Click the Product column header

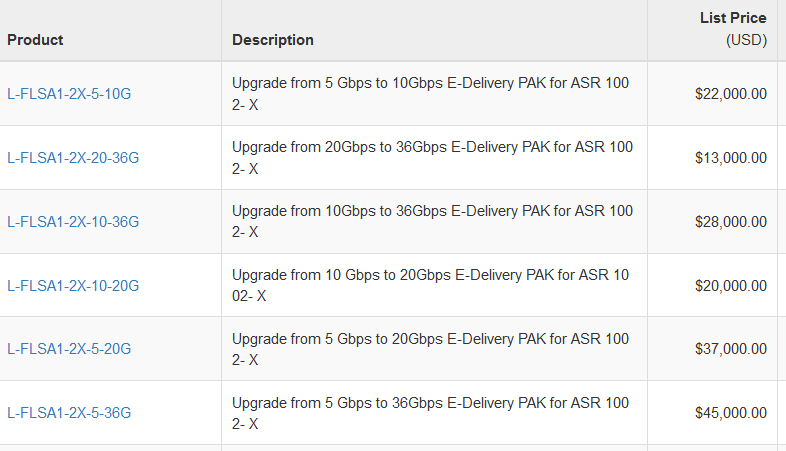[x=35, y=40]
